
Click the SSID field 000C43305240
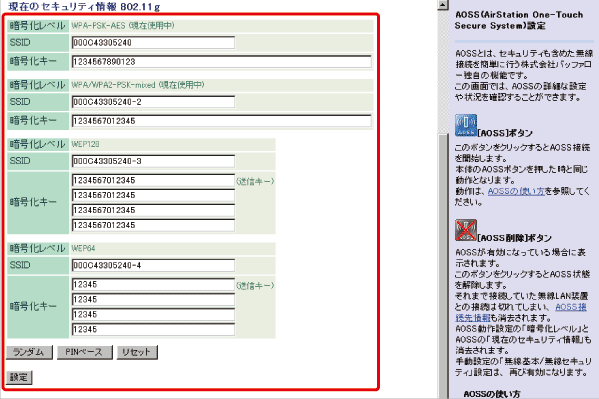click(153, 43)
